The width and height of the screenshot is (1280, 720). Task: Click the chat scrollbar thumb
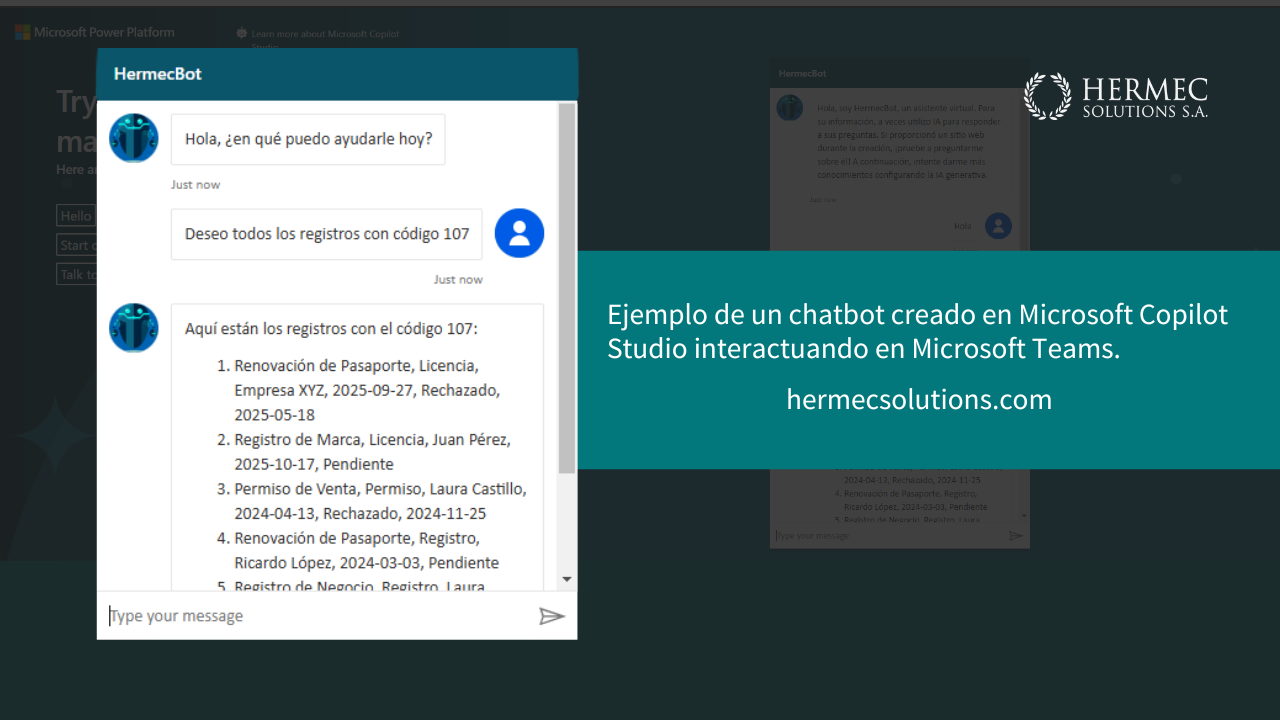pyautogui.click(x=567, y=288)
